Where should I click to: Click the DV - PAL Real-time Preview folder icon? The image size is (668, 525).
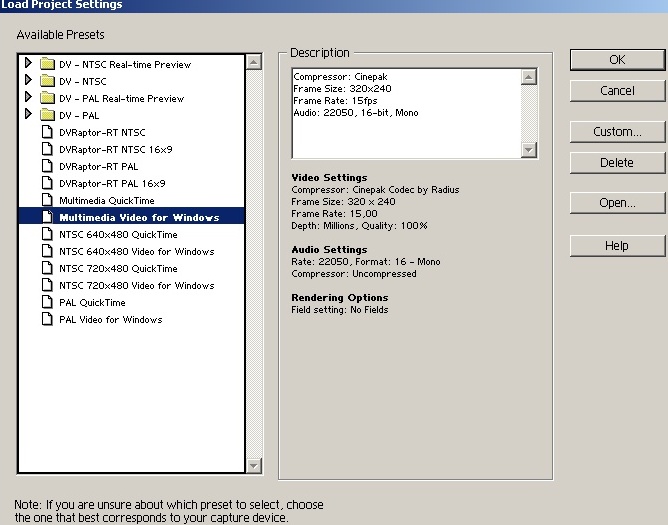click(x=47, y=98)
